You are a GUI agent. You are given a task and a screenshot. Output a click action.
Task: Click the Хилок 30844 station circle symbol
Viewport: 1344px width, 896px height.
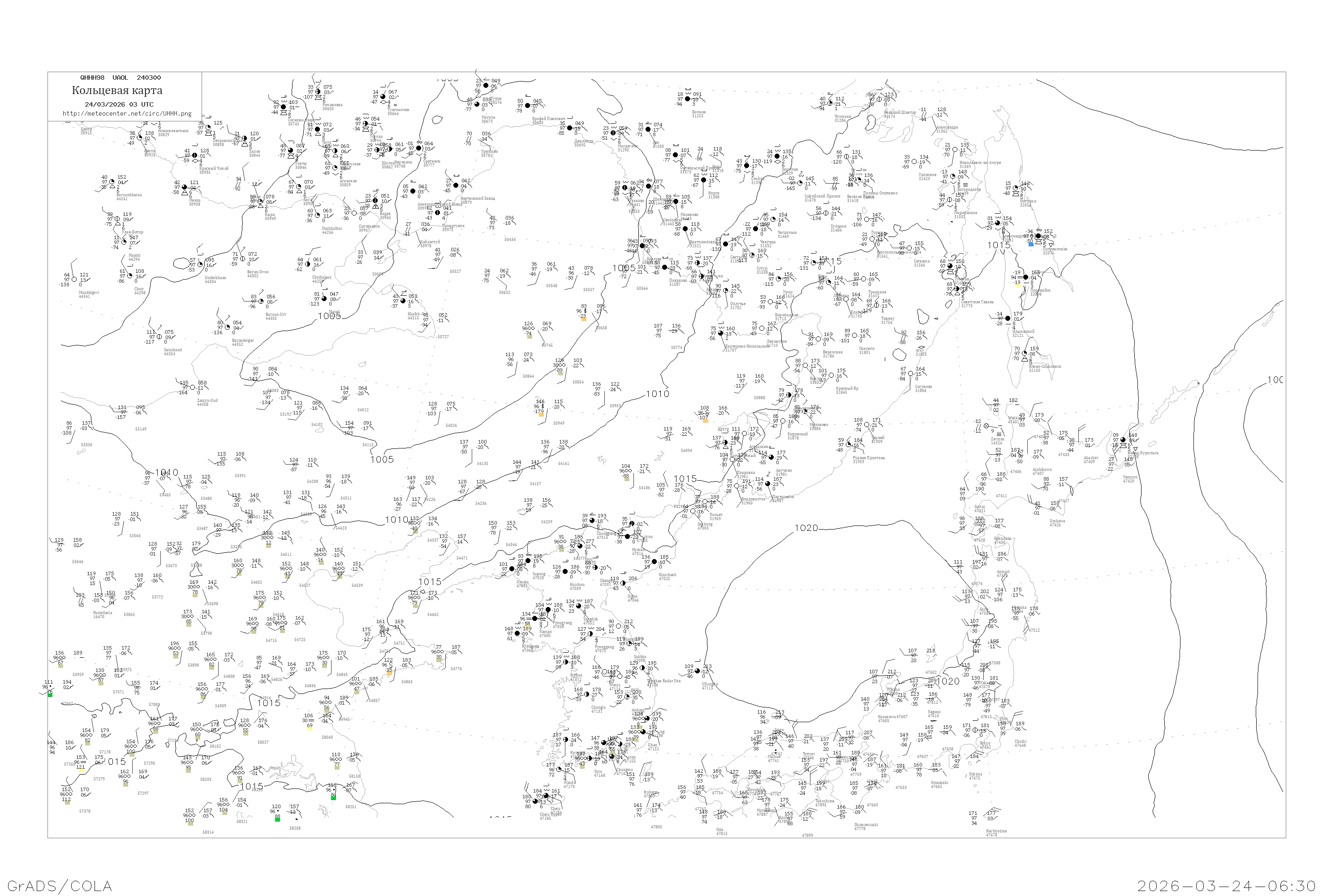[x=245, y=139]
